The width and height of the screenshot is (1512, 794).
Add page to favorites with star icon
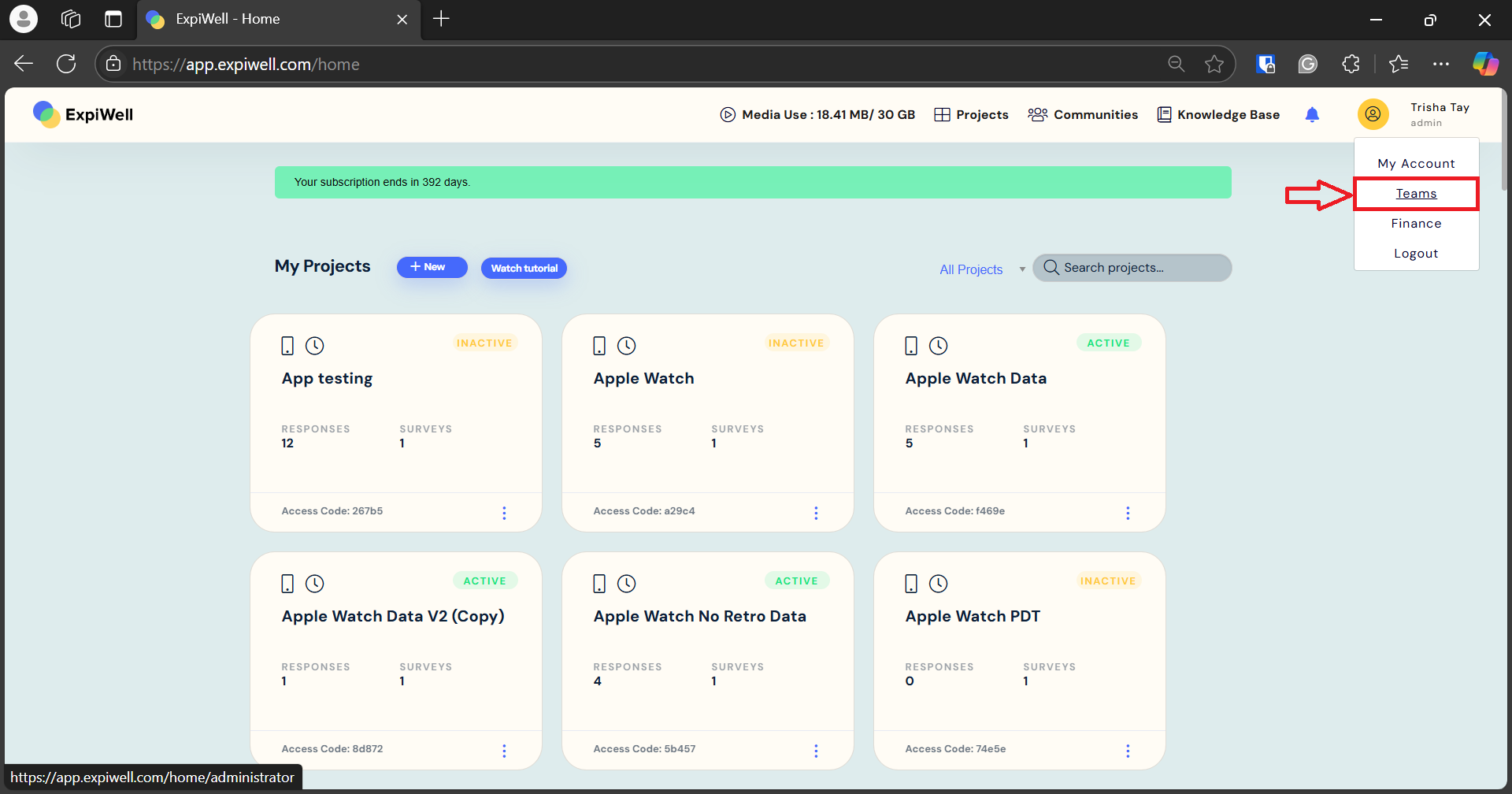[x=1214, y=64]
